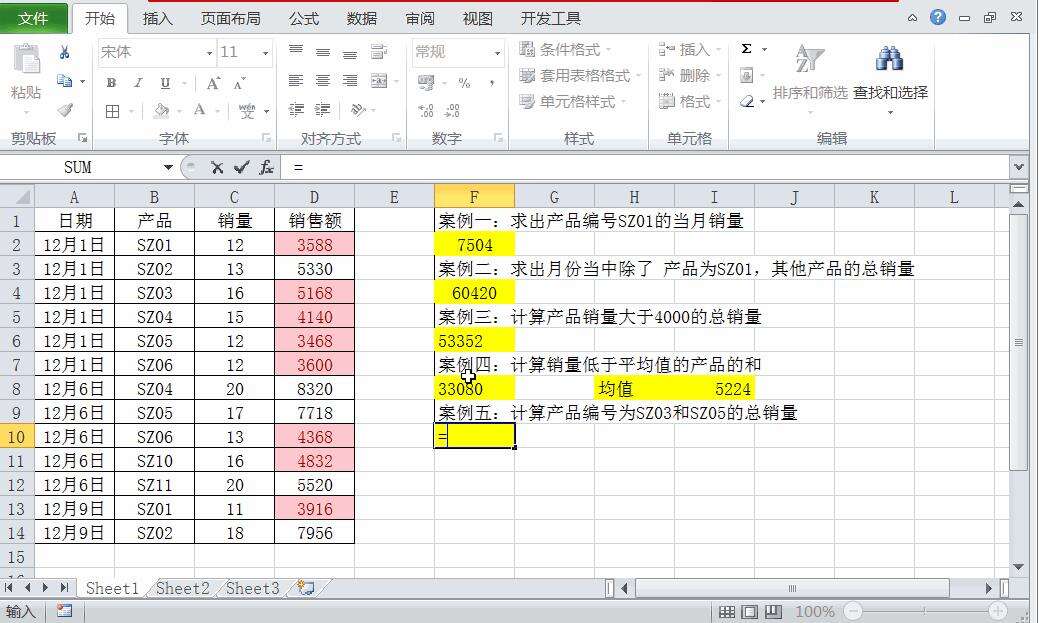The image size is (1043, 623).
Task: Click the Fill Color bucket icon
Action: (161, 110)
